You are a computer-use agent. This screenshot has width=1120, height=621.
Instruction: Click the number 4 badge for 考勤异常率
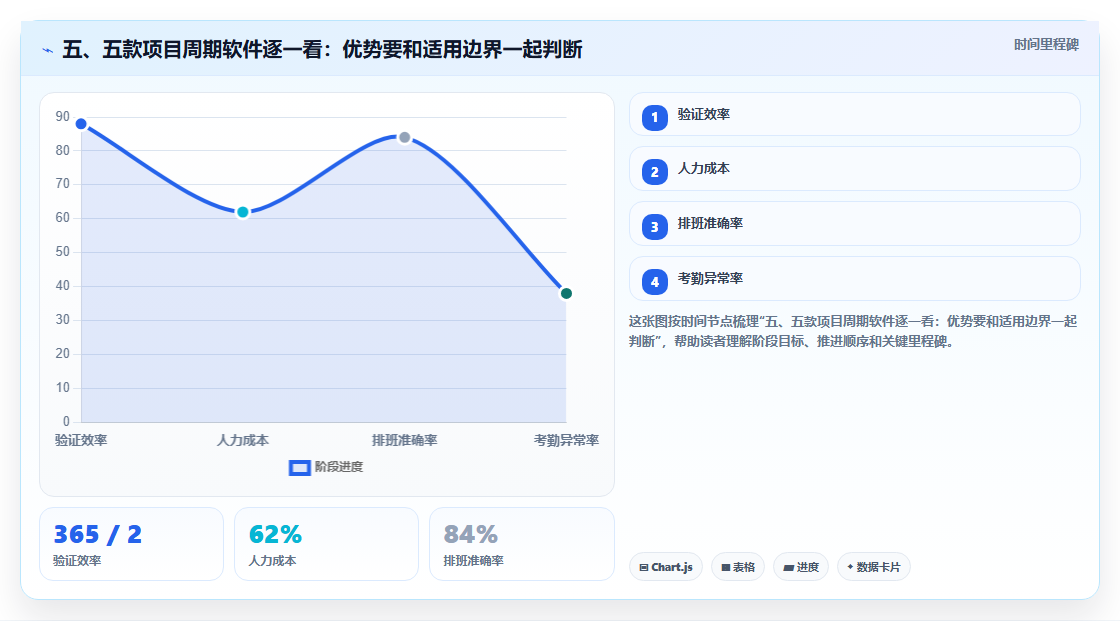tap(654, 282)
